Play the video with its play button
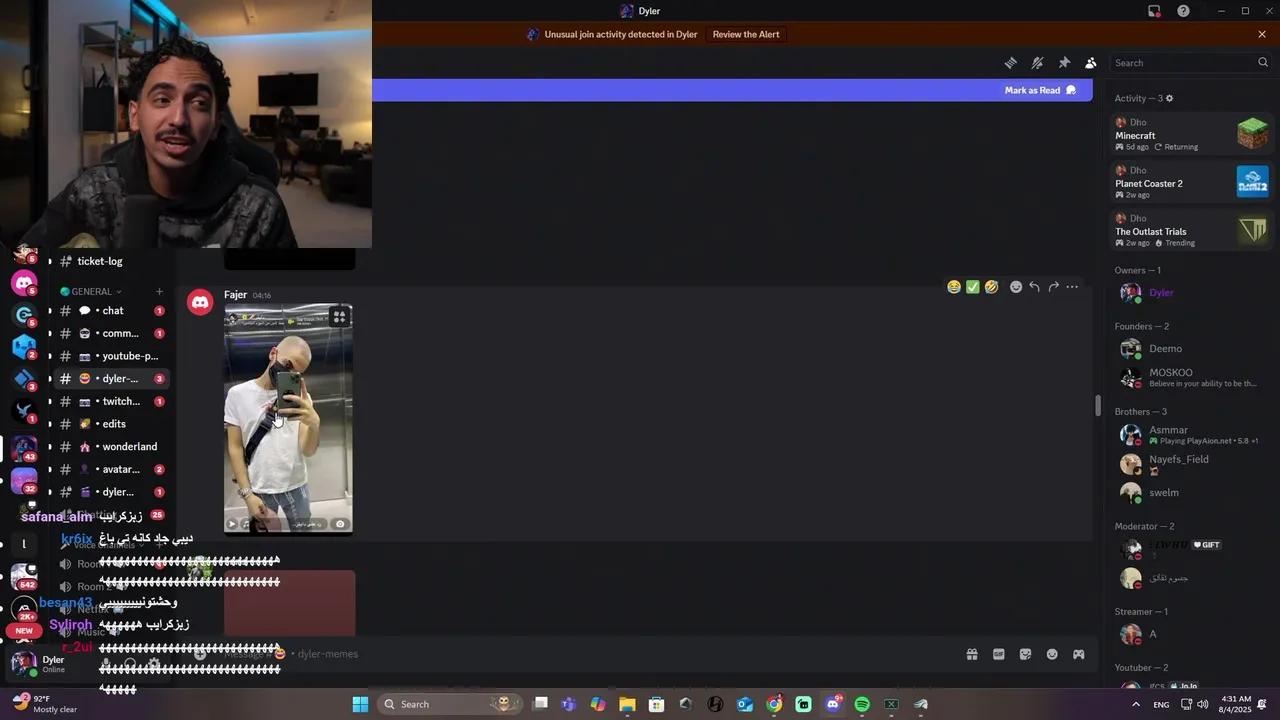 click(232, 523)
